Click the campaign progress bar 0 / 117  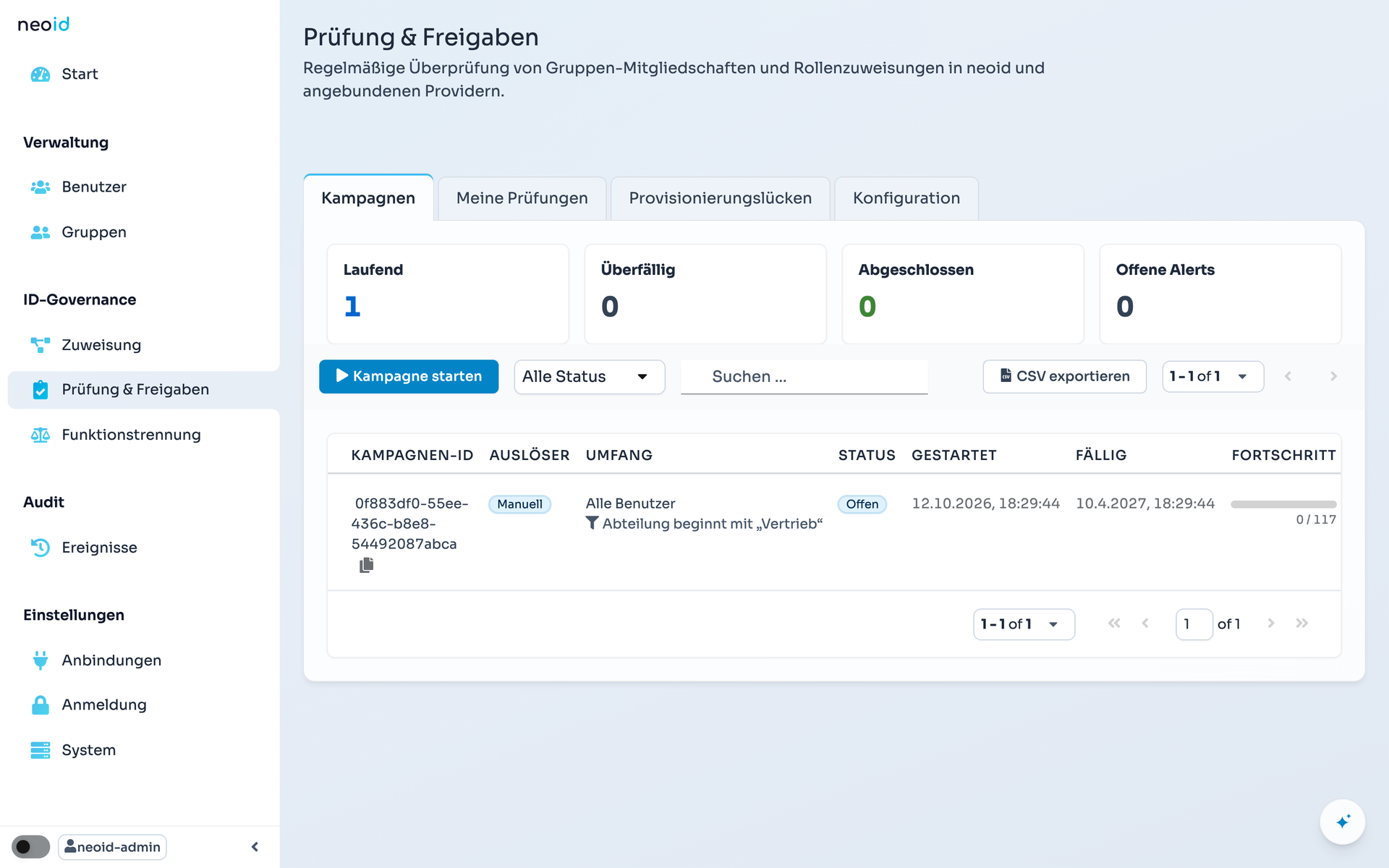(x=1283, y=504)
